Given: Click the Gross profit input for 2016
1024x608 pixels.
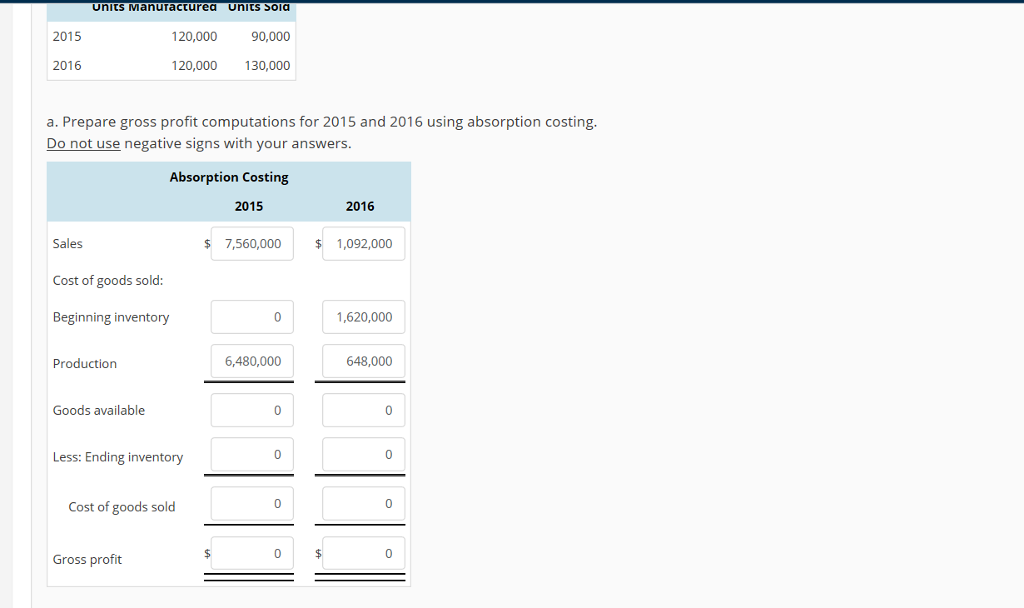Looking at the screenshot, I should [x=362, y=552].
